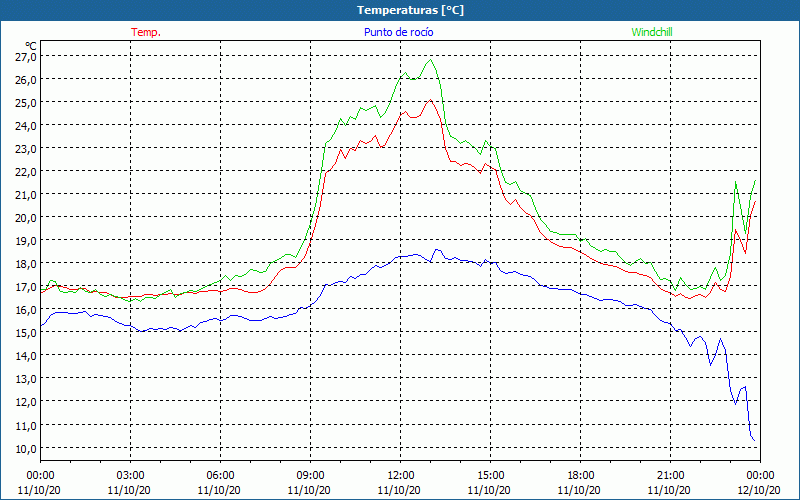This screenshot has height=500, width=800.
Task: Click the 24,0 y-axis value
Action: click(26, 126)
